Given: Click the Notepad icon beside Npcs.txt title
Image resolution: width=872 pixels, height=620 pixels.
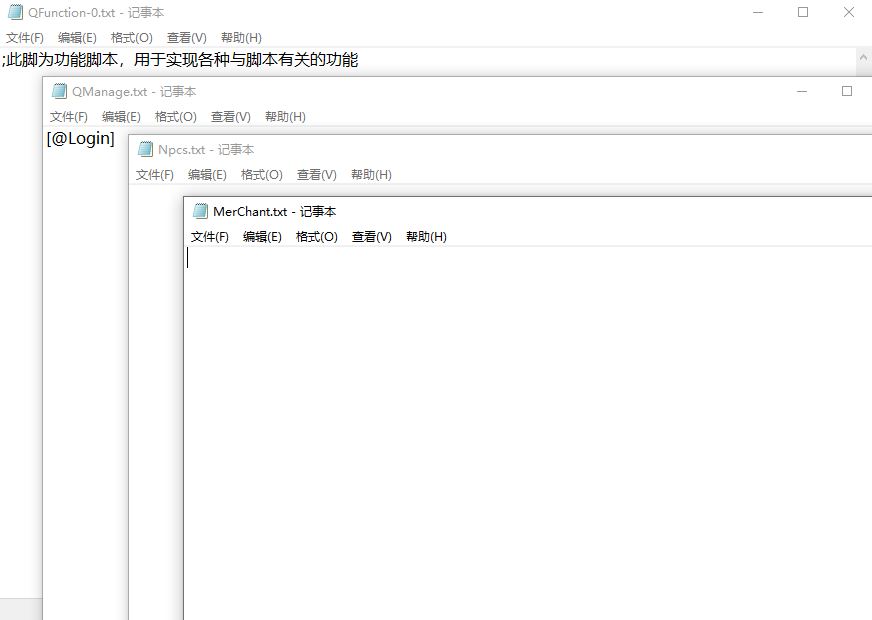Looking at the screenshot, I should point(145,149).
